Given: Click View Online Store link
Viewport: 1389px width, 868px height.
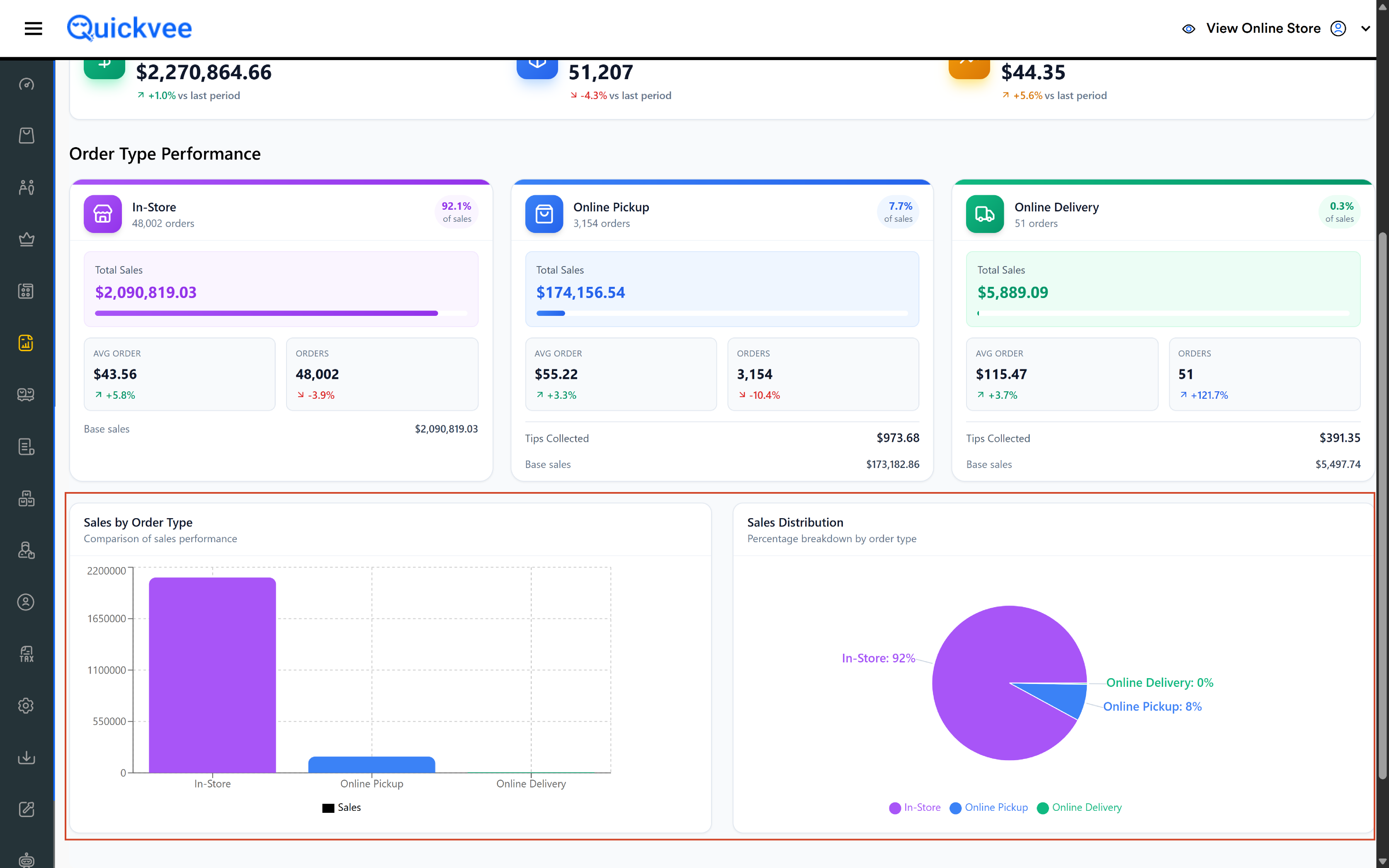Looking at the screenshot, I should click(x=1263, y=29).
